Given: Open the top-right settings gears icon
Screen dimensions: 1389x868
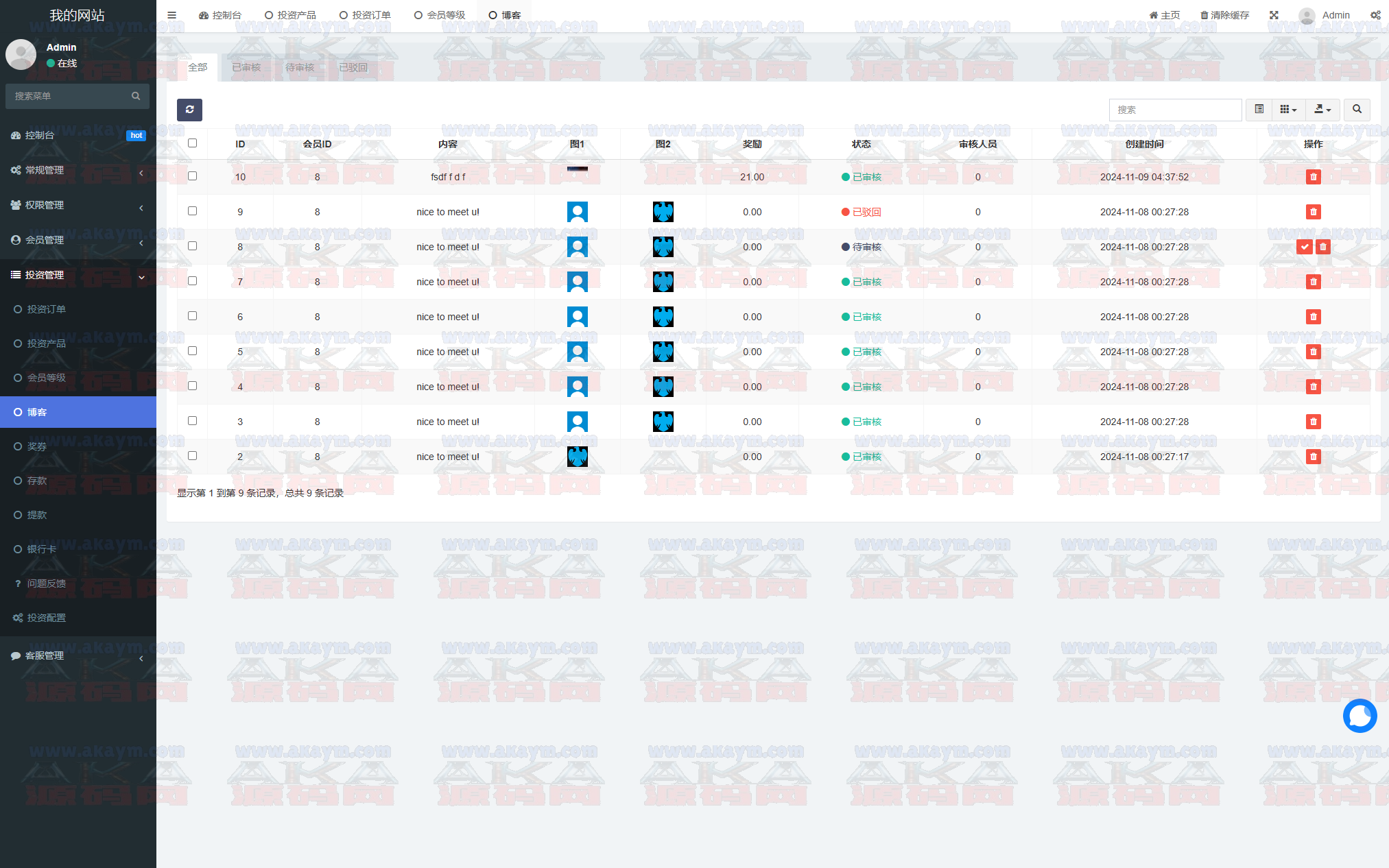Looking at the screenshot, I should pos(1375,15).
